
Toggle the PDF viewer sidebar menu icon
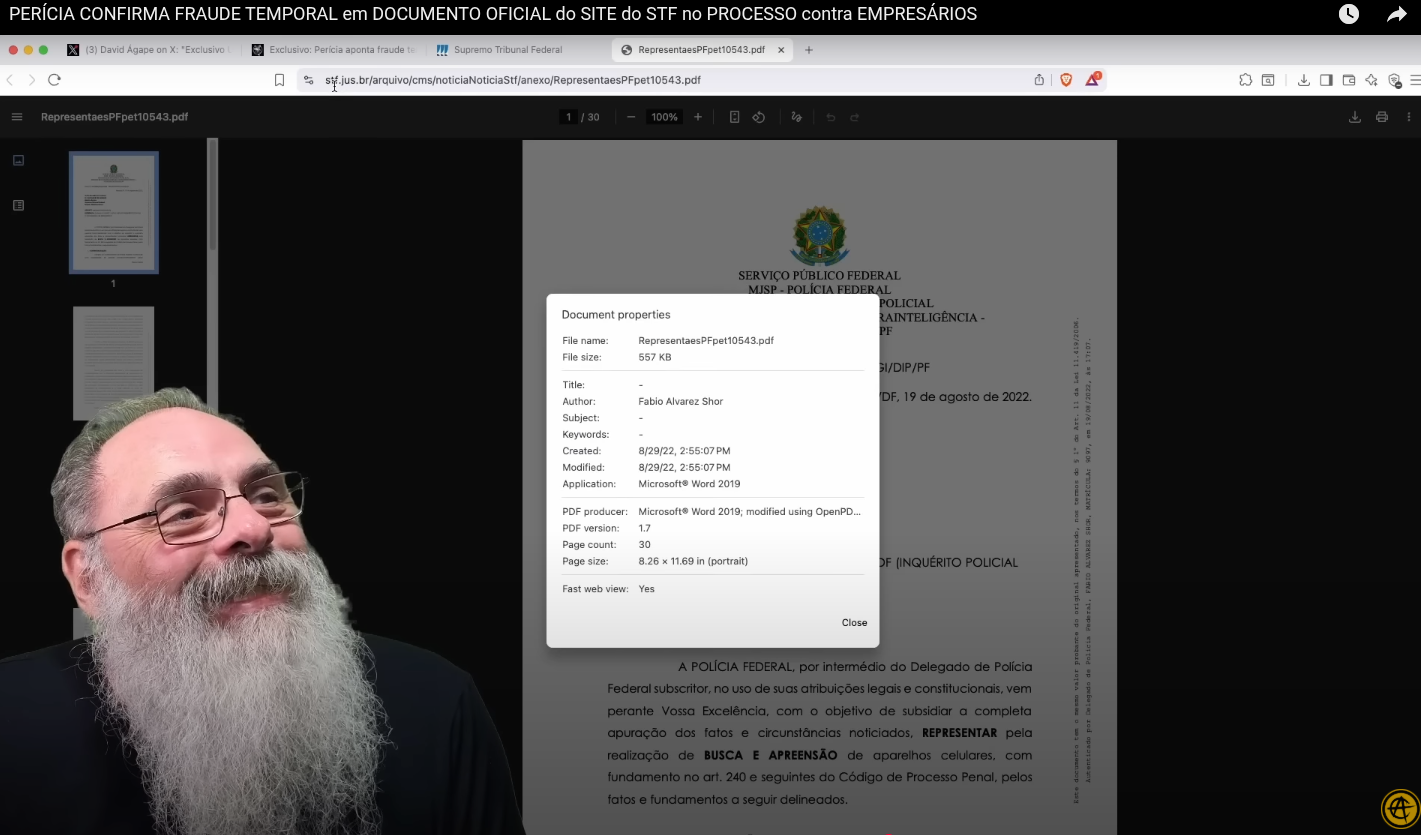(17, 117)
